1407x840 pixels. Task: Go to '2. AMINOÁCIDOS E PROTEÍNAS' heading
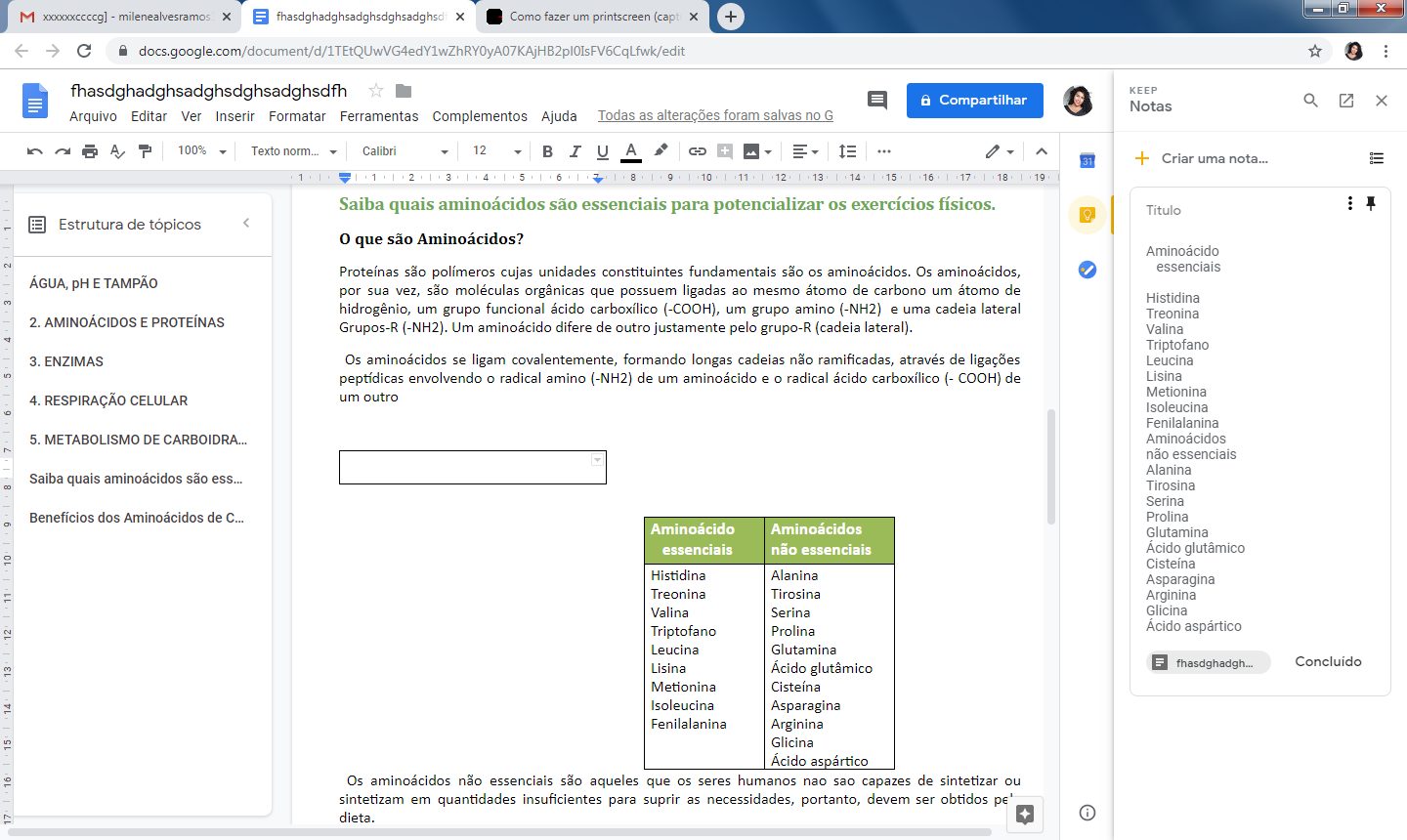click(127, 322)
